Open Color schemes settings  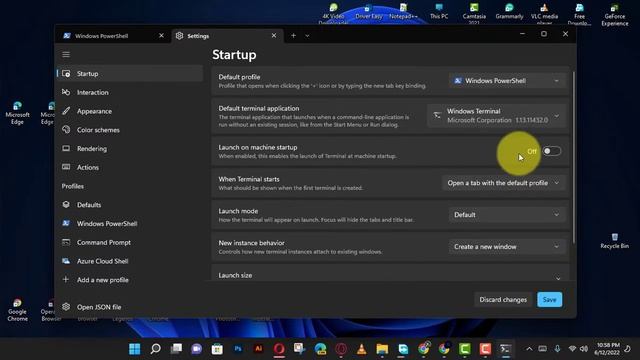[130, 130]
